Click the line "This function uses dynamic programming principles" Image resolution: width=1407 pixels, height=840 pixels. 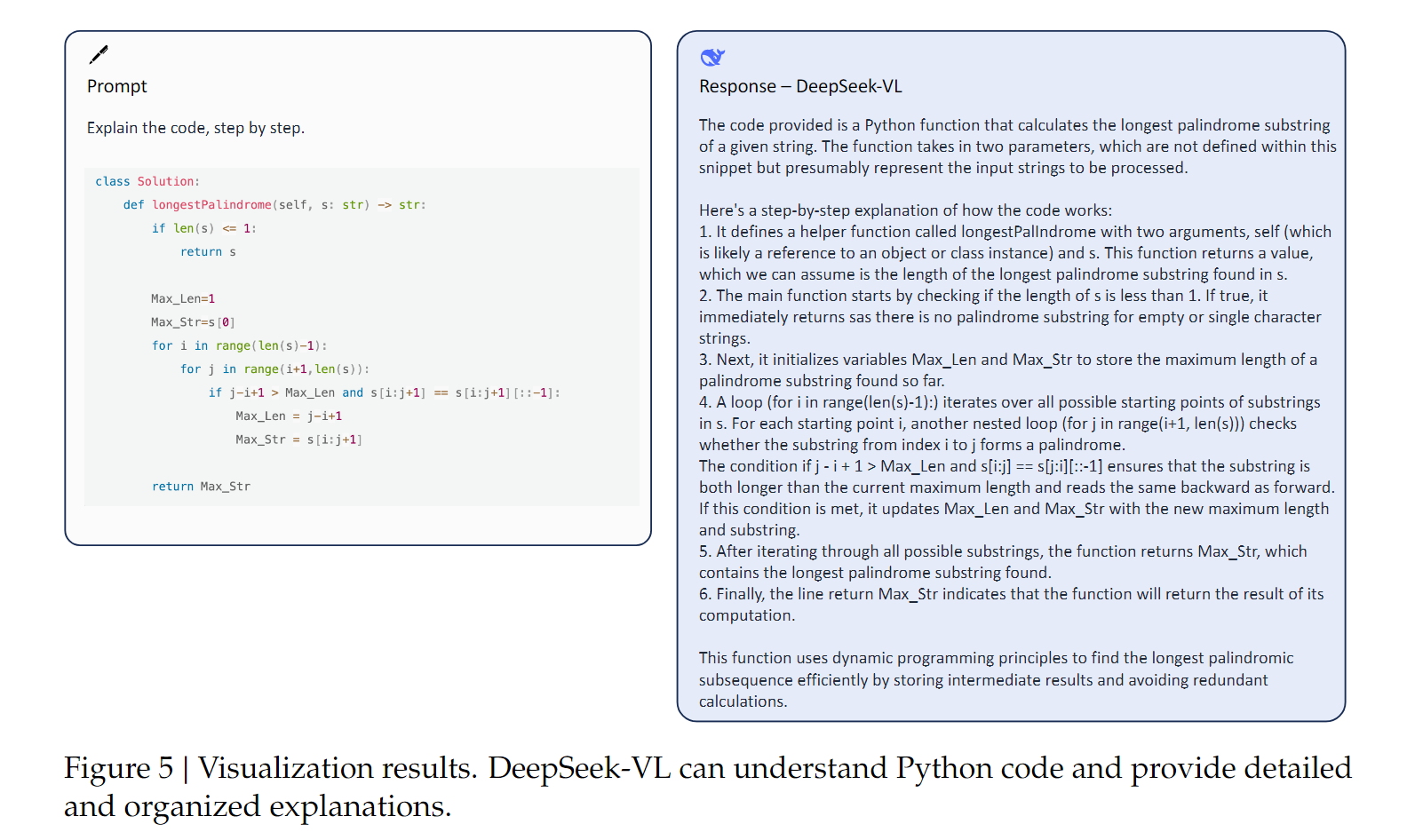click(997, 658)
